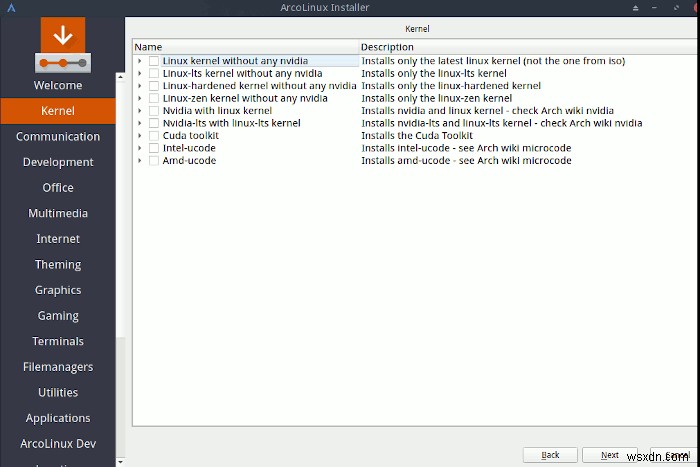Expand the Linux-zen kernel row
The height and width of the screenshot is (467, 700).
(140, 98)
